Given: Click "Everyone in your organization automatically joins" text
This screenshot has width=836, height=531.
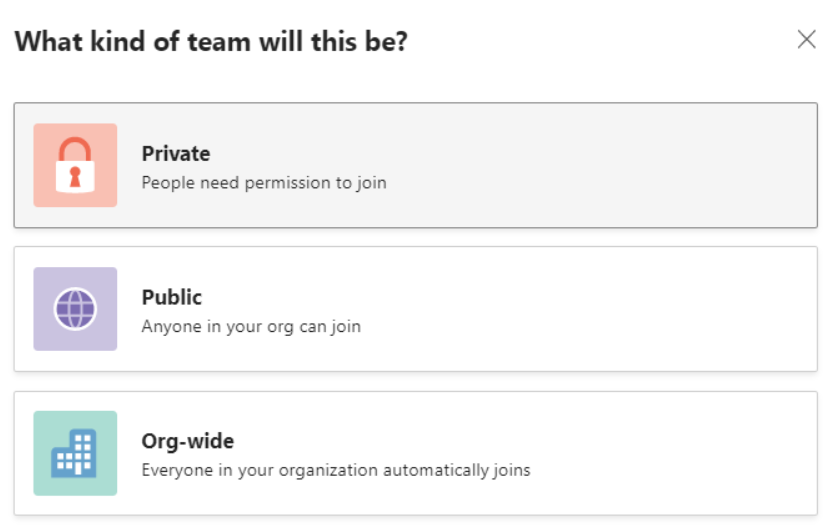Looking at the screenshot, I should pyautogui.click(x=335, y=470).
